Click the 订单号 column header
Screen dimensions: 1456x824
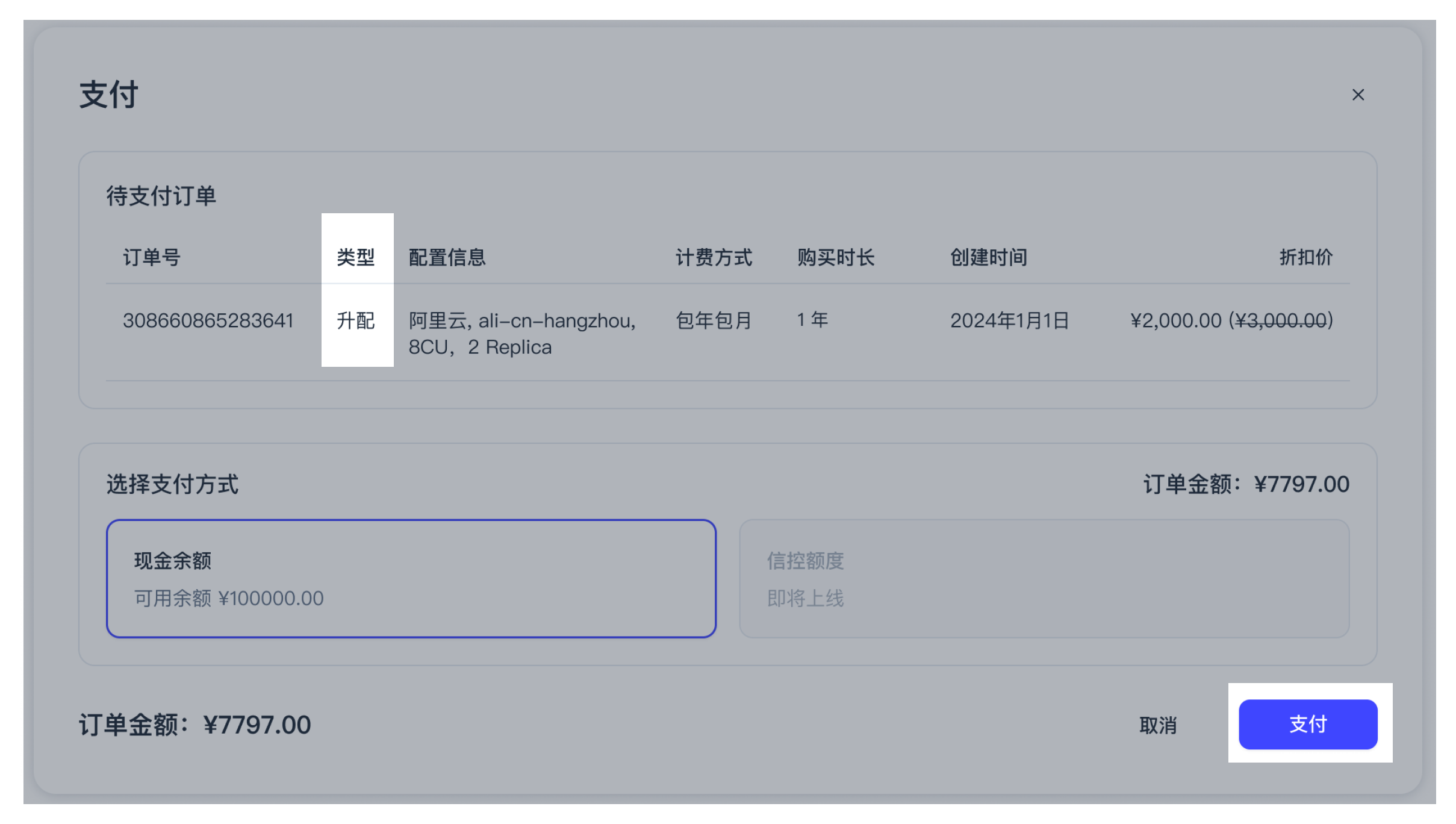(x=151, y=257)
